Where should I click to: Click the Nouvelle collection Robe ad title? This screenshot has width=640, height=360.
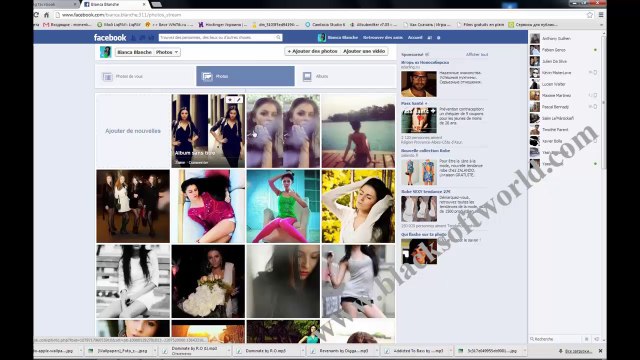(425, 151)
